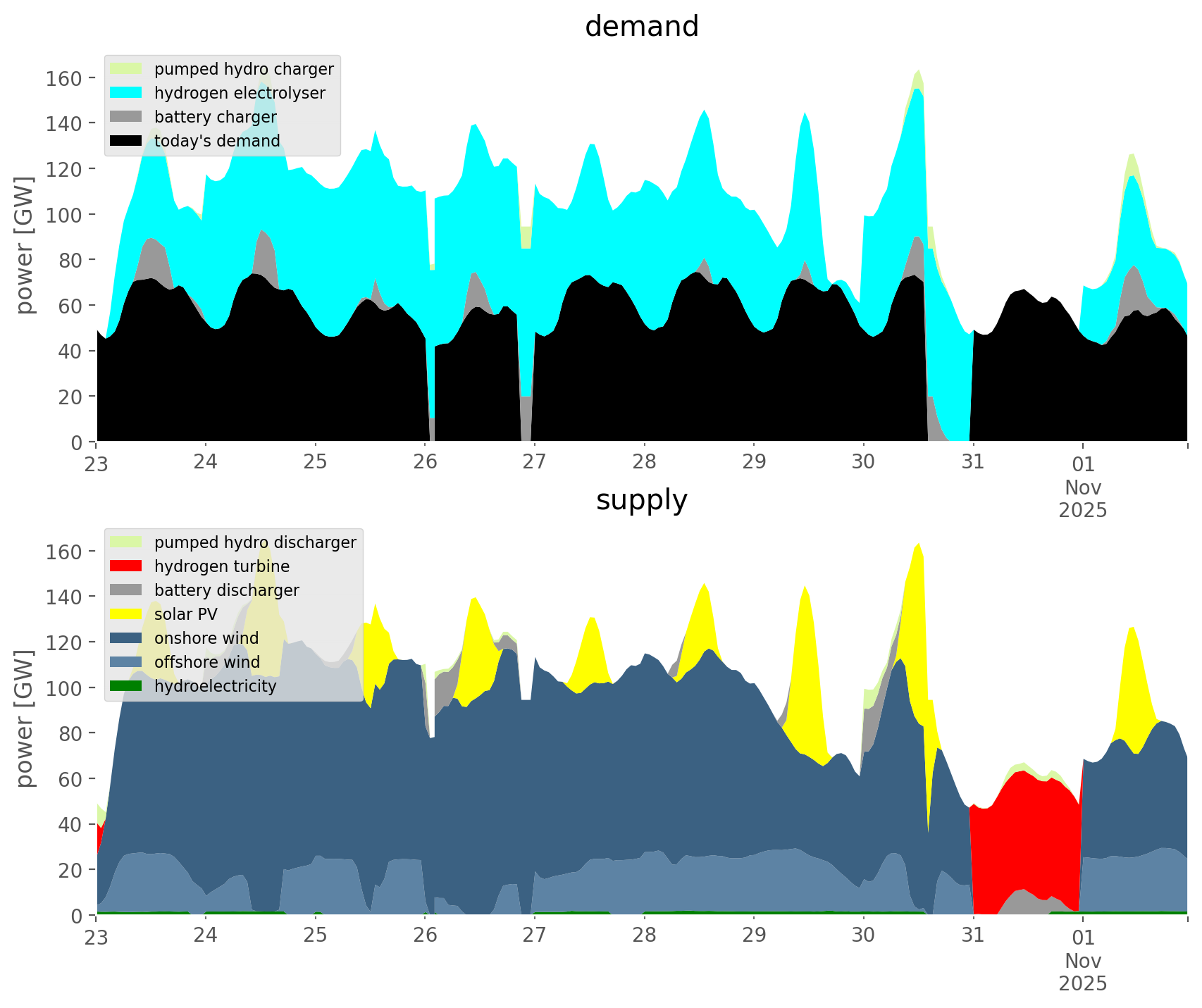Select the pumped hydro discharger legend label

pyautogui.click(x=255, y=542)
